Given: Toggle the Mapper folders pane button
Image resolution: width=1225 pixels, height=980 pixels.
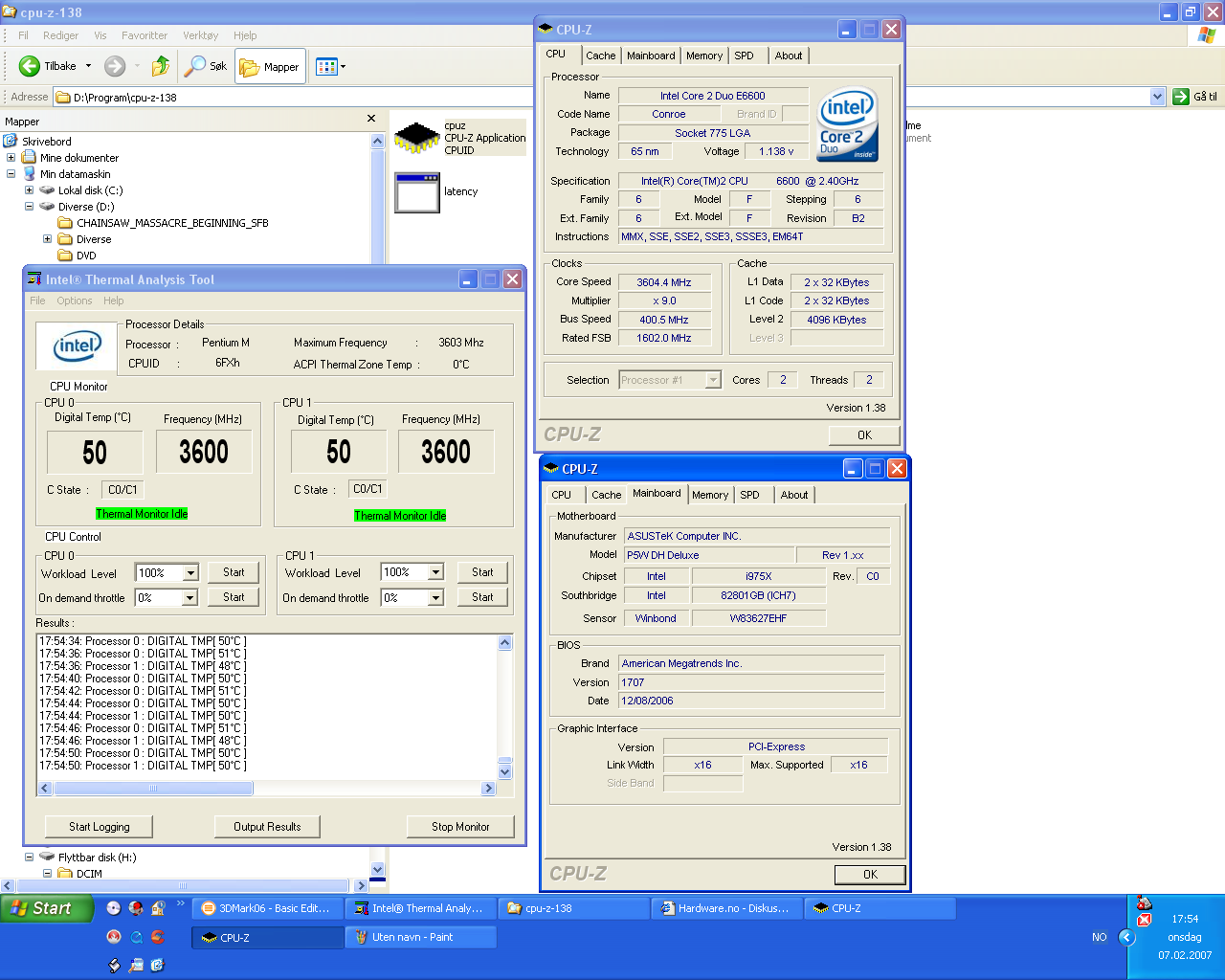Looking at the screenshot, I should pyautogui.click(x=270, y=67).
